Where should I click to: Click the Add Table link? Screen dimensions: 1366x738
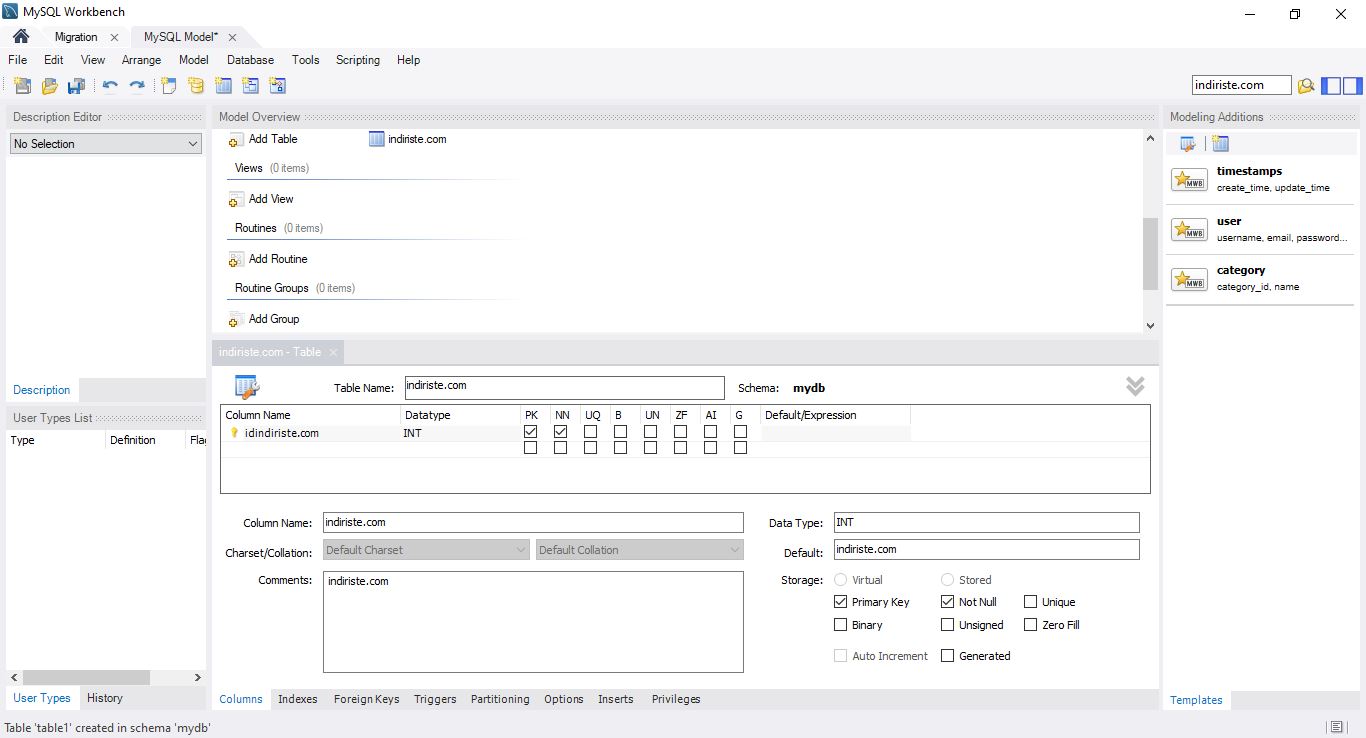(x=273, y=139)
